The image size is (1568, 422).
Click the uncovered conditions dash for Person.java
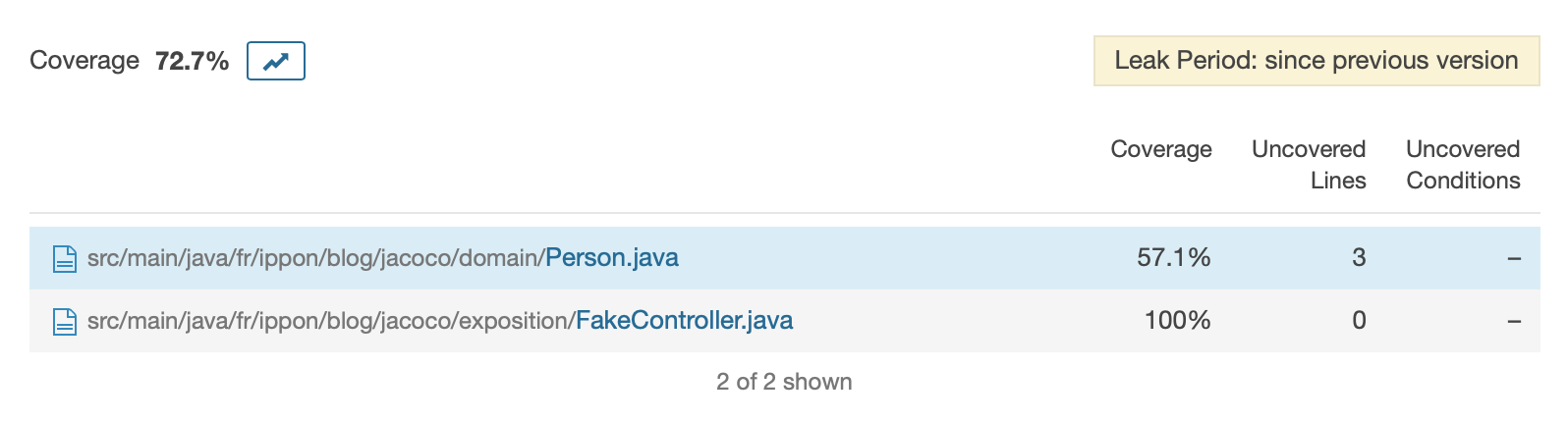[x=1513, y=259]
